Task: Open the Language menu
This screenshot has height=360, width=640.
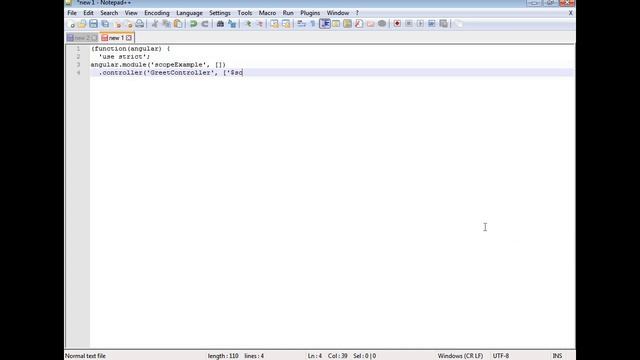Action: point(189,13)
